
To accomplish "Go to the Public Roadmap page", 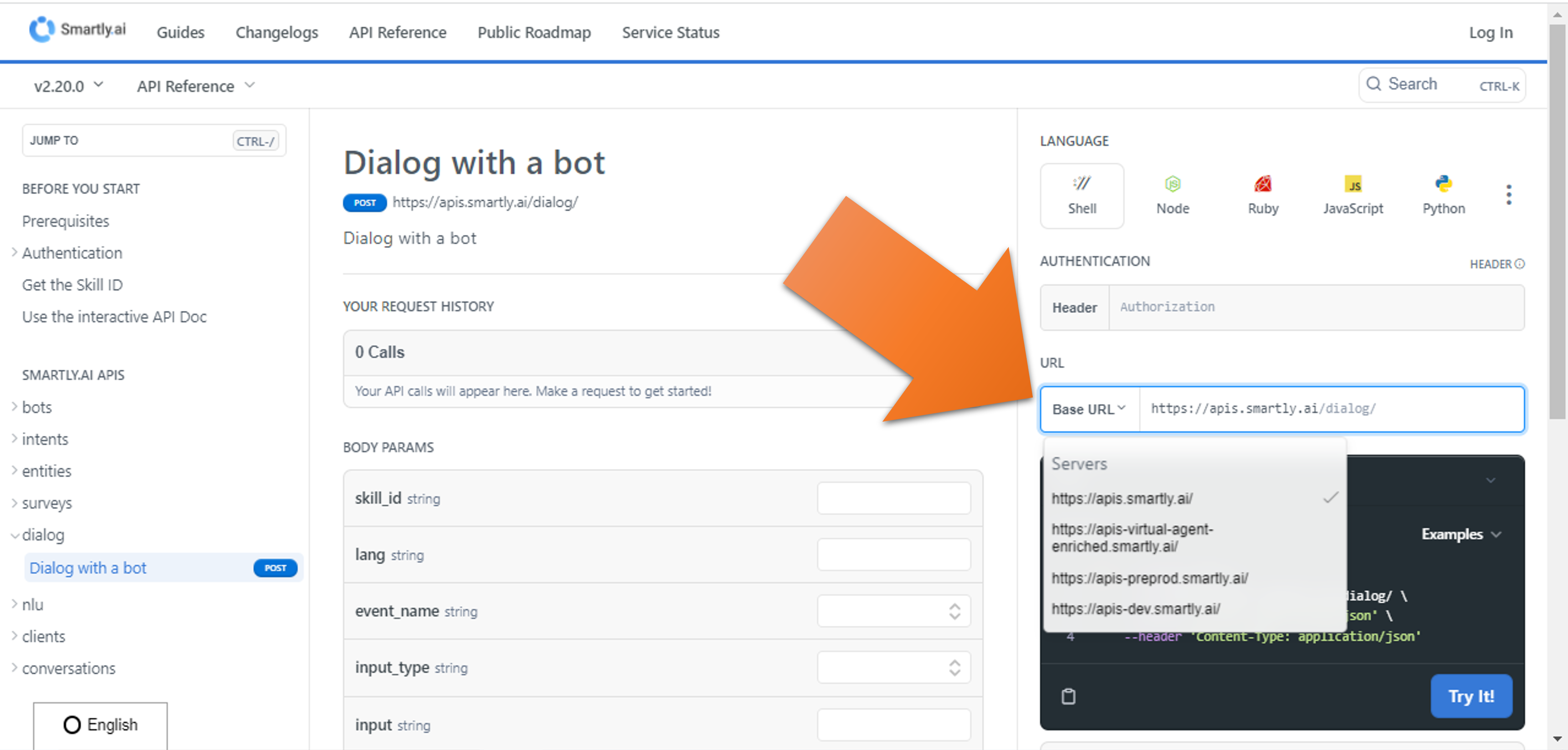I will [x=533, y=32].
